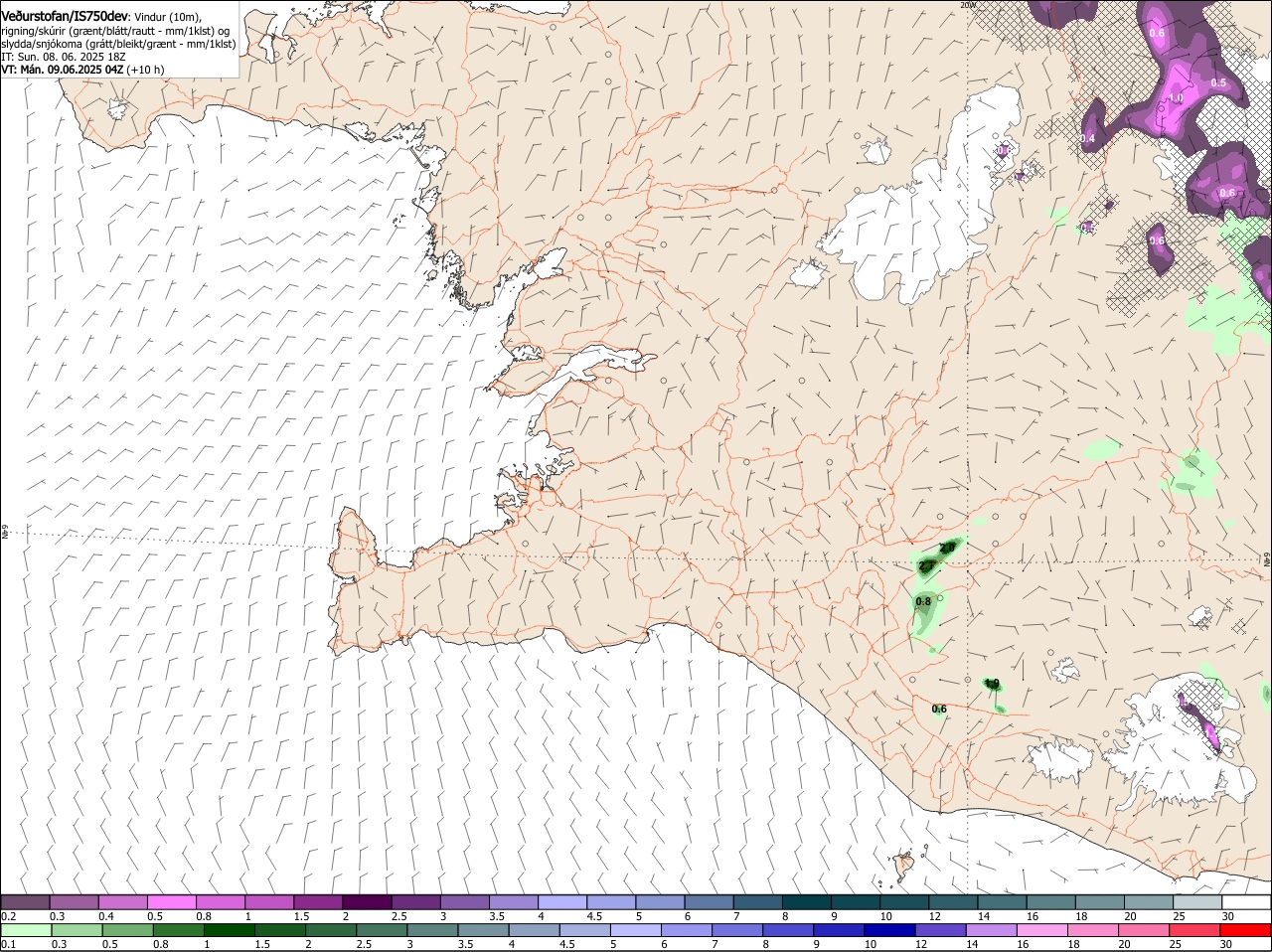1272x952 pixels.
Task: Pick the upper-row swatch between 0.2 and 0.3
Action: click(25, 902)
